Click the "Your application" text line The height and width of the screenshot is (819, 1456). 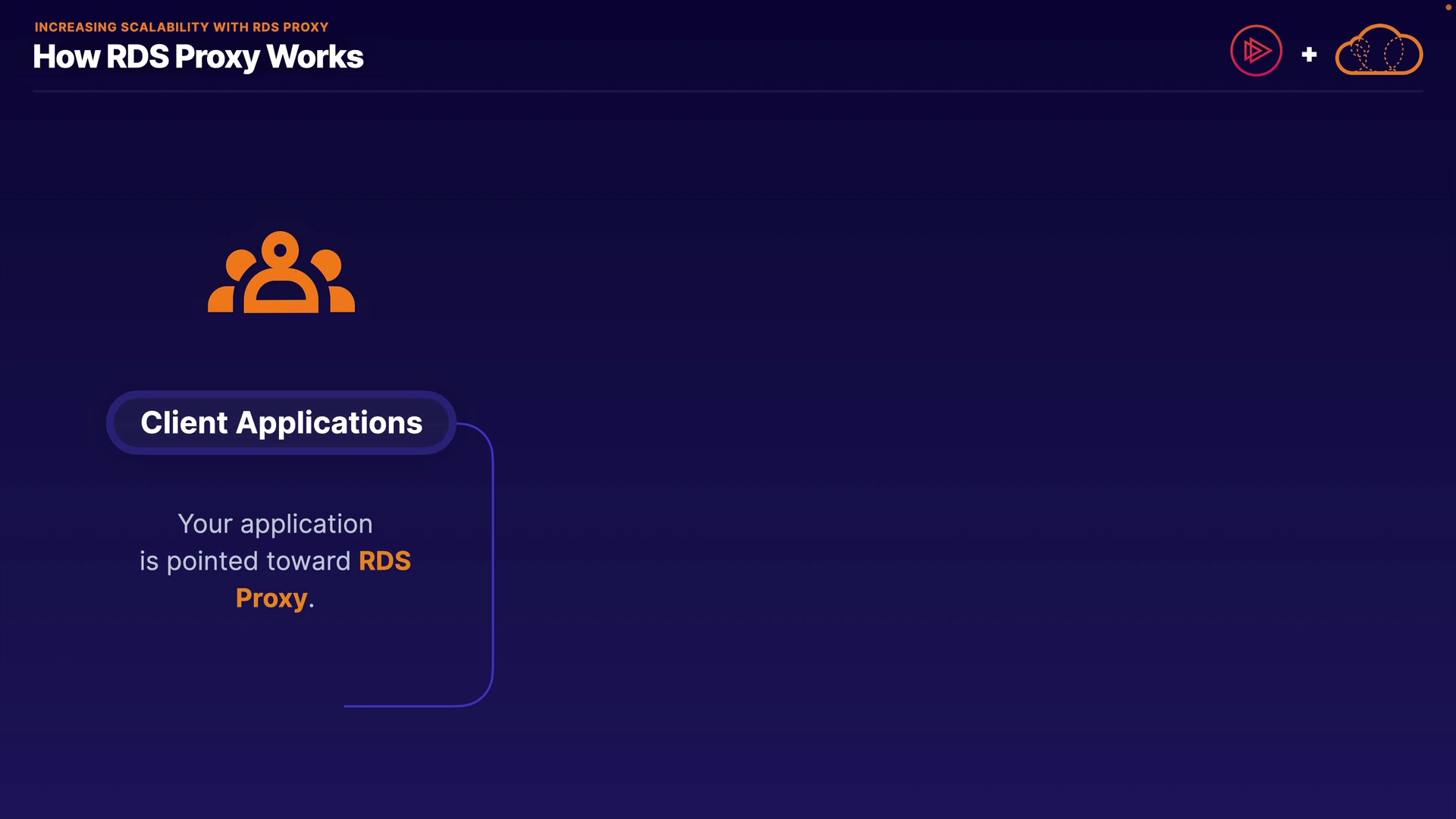(x=275, y=524)
